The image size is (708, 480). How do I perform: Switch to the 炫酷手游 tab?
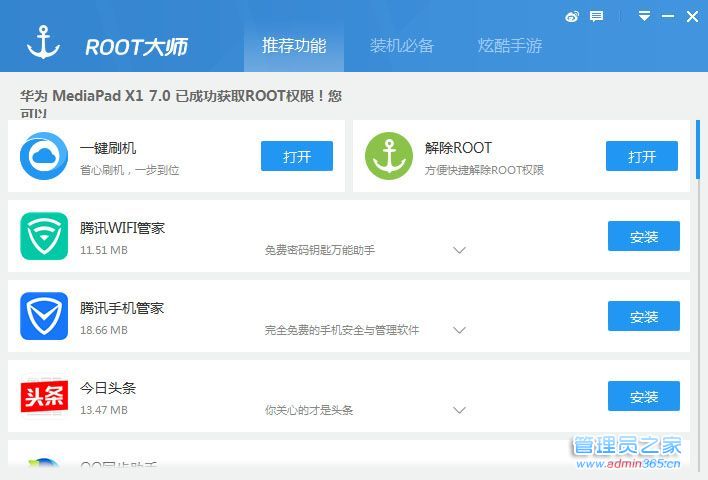click(510, 45)
